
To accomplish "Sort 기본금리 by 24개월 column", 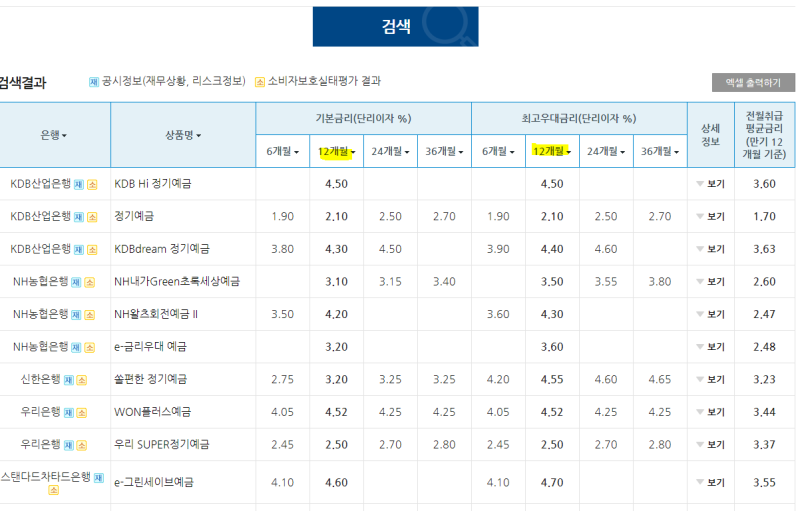I will pos(390,151).
